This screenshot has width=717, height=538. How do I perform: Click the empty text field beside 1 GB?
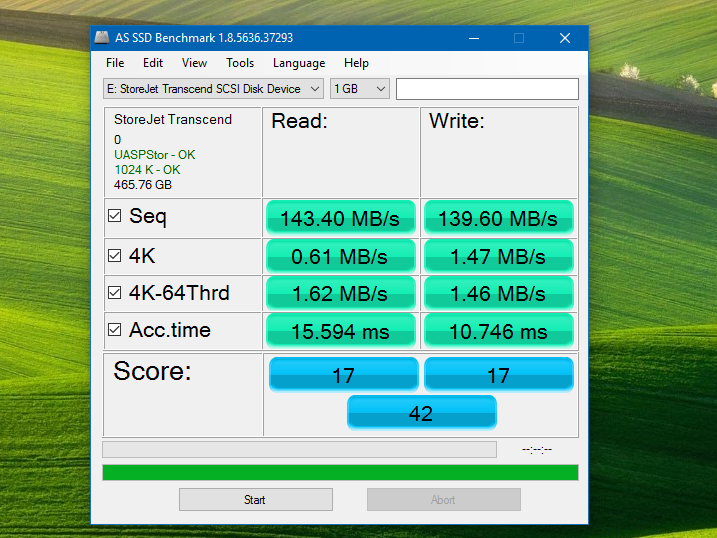(x=487, y=89)
